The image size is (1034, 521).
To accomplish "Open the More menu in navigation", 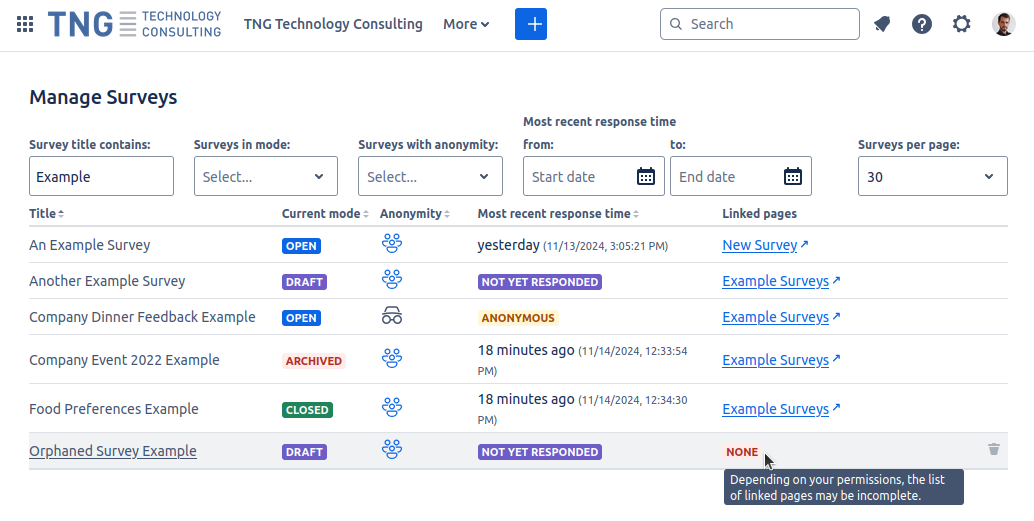I will coord(466,24).
